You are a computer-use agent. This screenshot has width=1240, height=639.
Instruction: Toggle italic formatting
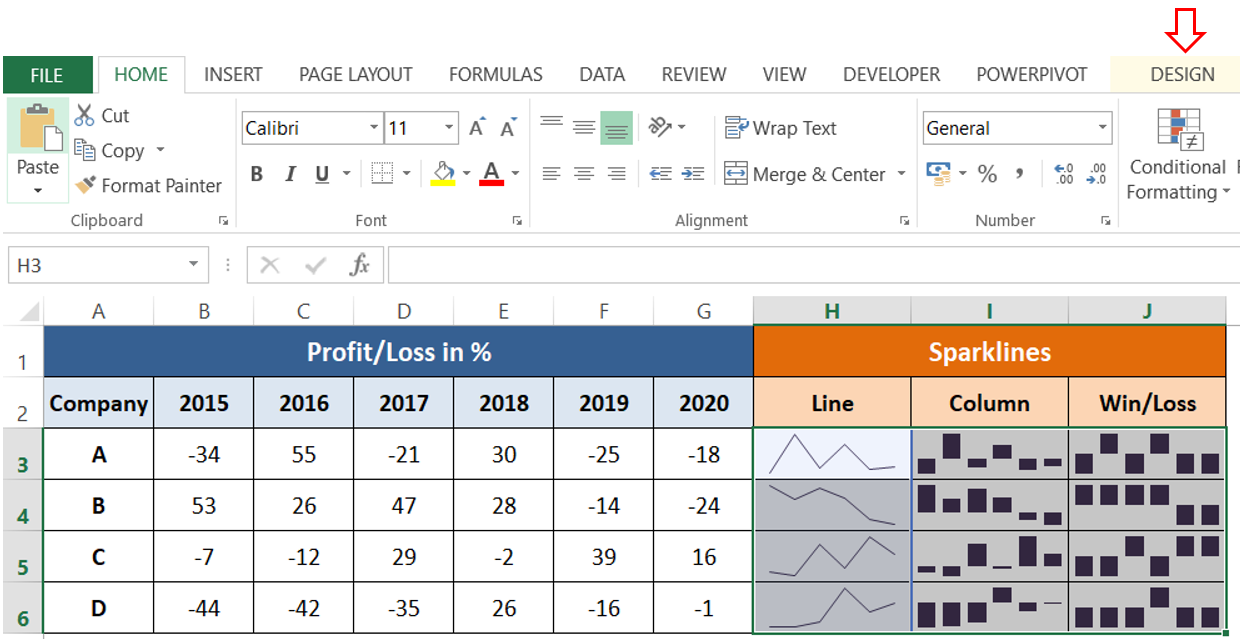pos(289,173)
